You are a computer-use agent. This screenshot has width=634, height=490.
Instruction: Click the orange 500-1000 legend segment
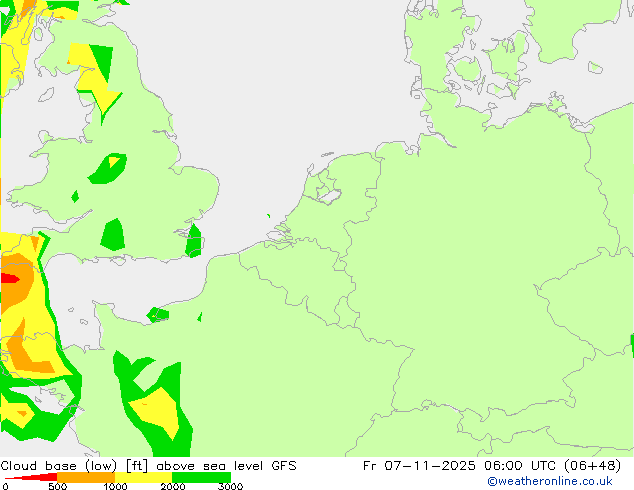pos(86,477)
